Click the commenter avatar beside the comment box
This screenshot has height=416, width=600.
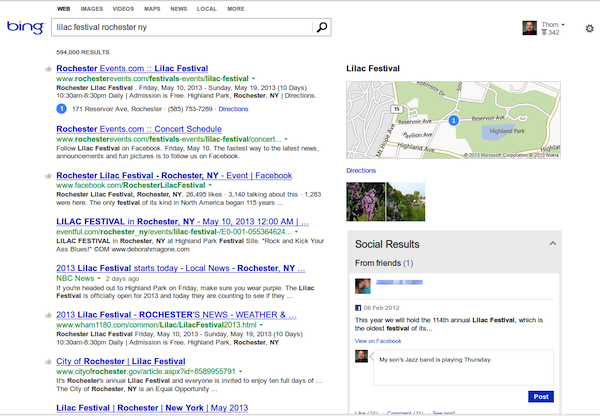[361, 356]
